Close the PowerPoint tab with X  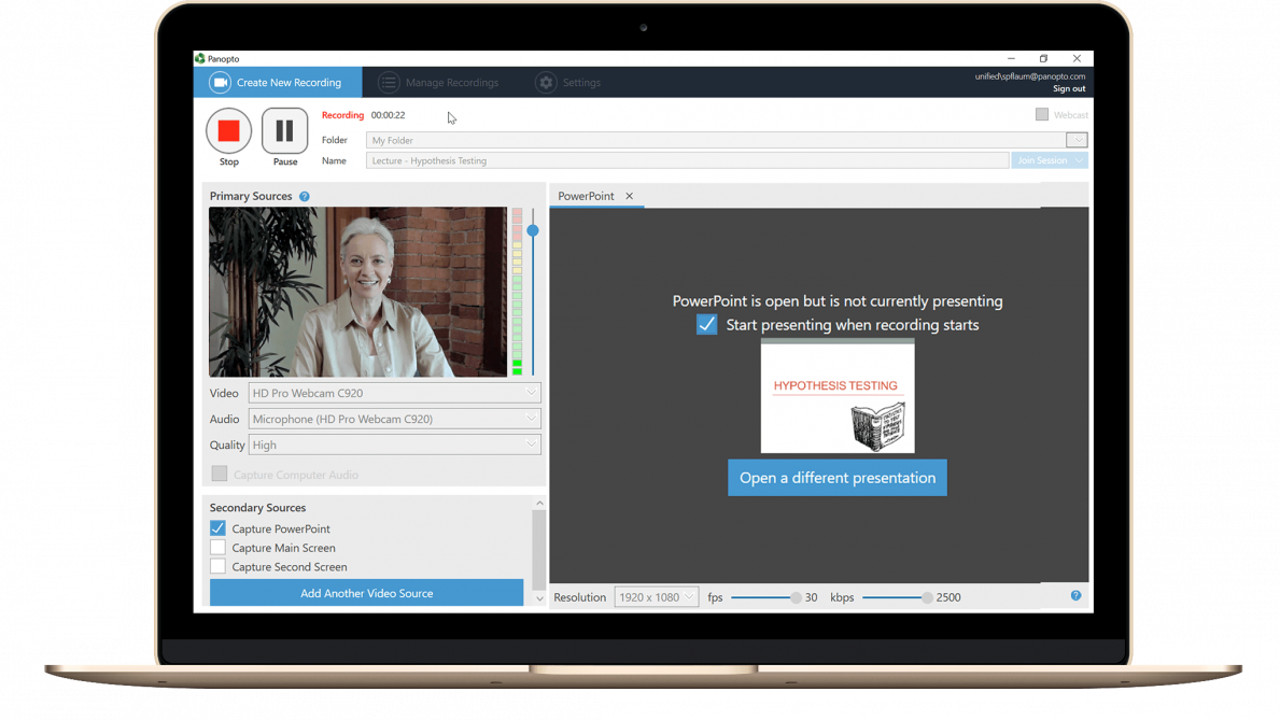pos(629,196)
